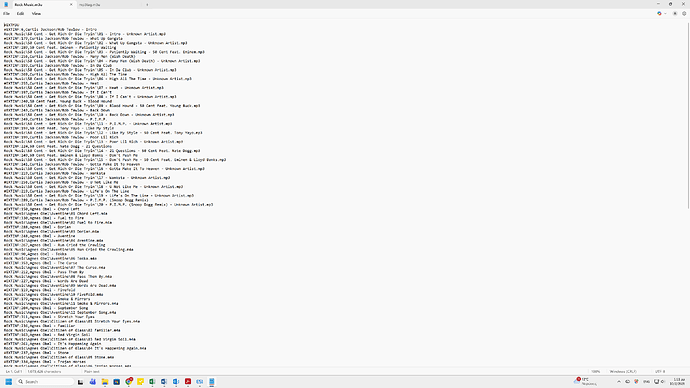690x388 pixels.
Task: Click the 05 Run Cried the Crawling.m4a line
Action: [68, 249]
